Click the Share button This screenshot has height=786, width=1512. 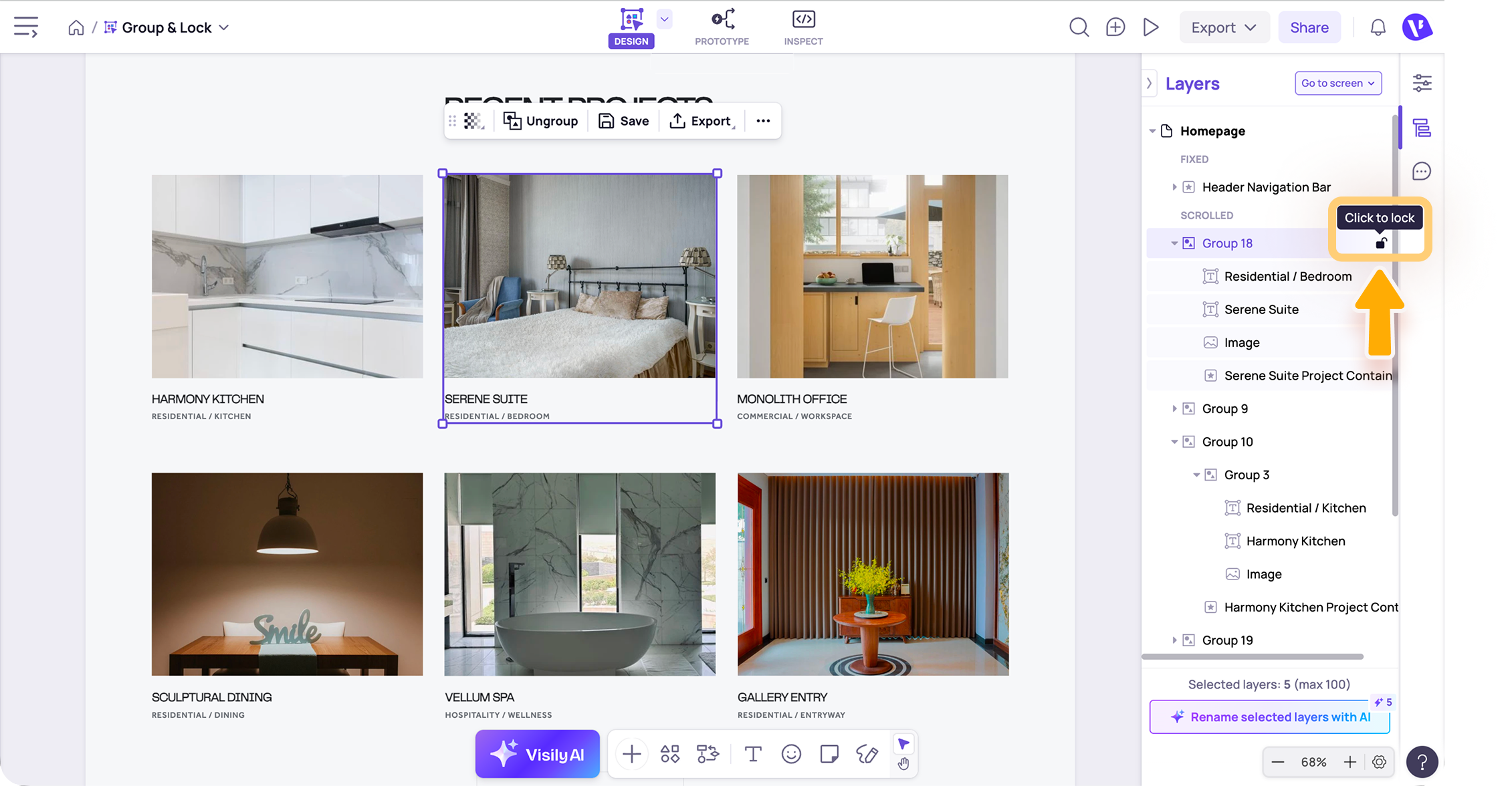pos(1309,27)
